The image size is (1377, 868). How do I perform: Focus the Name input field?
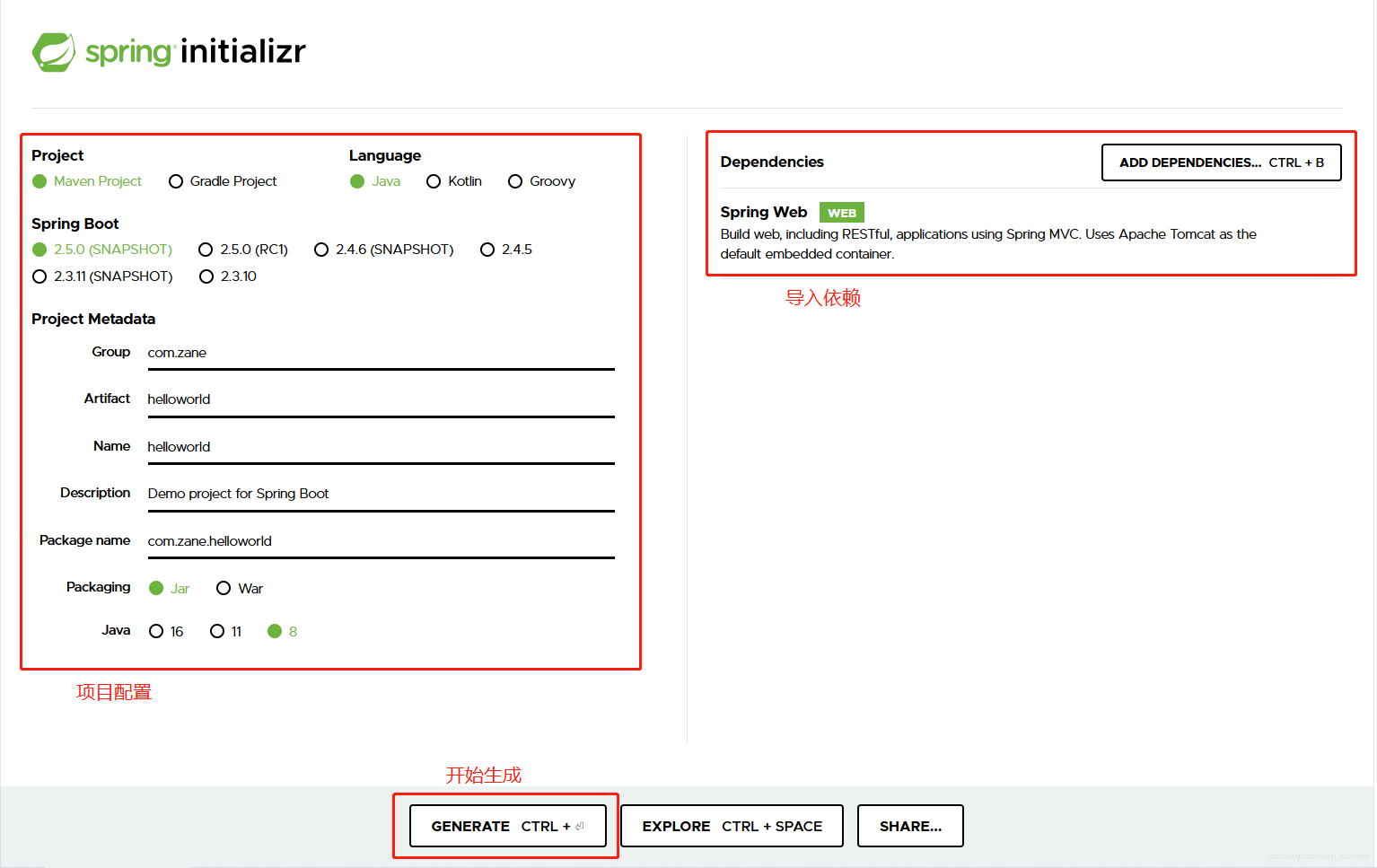381,447
